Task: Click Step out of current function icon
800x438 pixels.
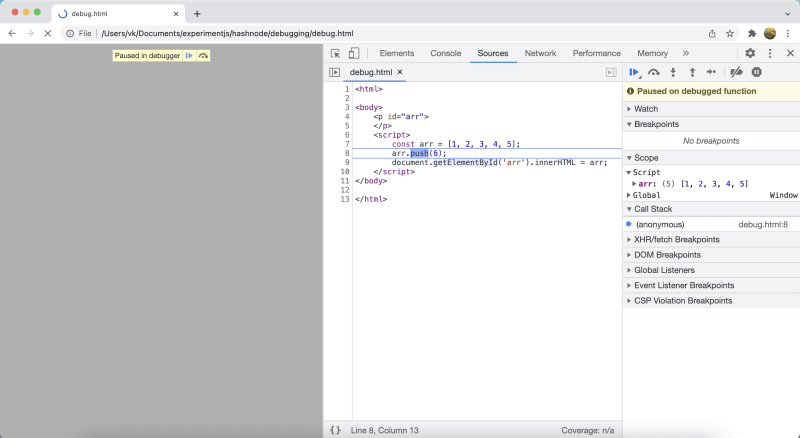Action: [692, 72]
